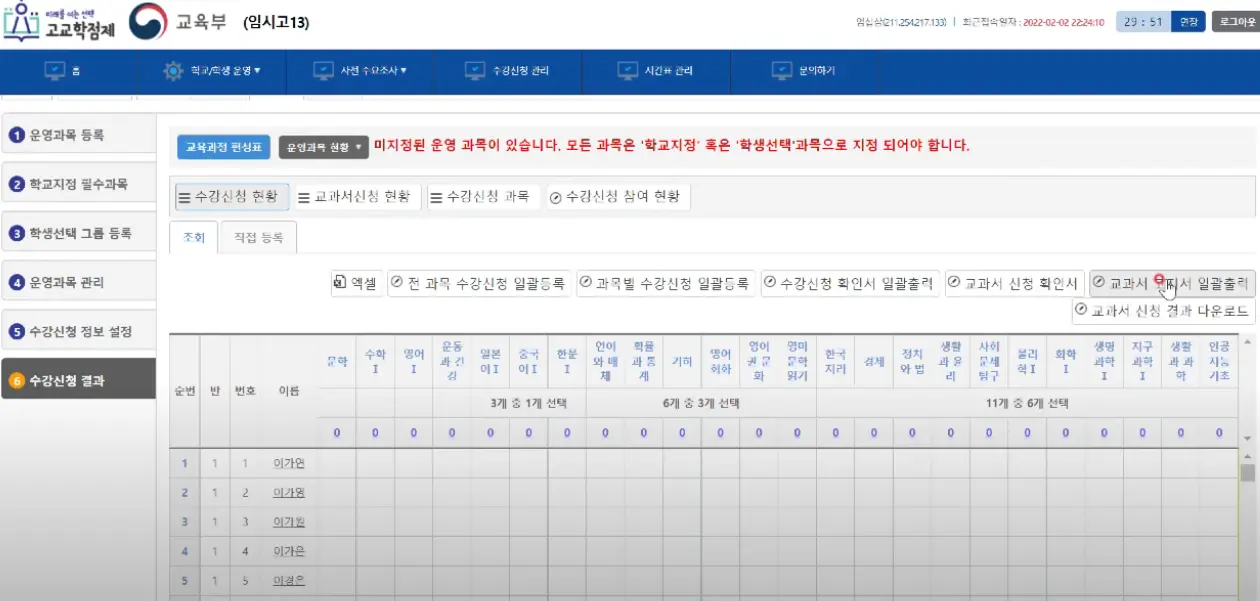Select the 수강신청 현황 view
This screenshot has height=601, width=1260.
coord(232,197)
